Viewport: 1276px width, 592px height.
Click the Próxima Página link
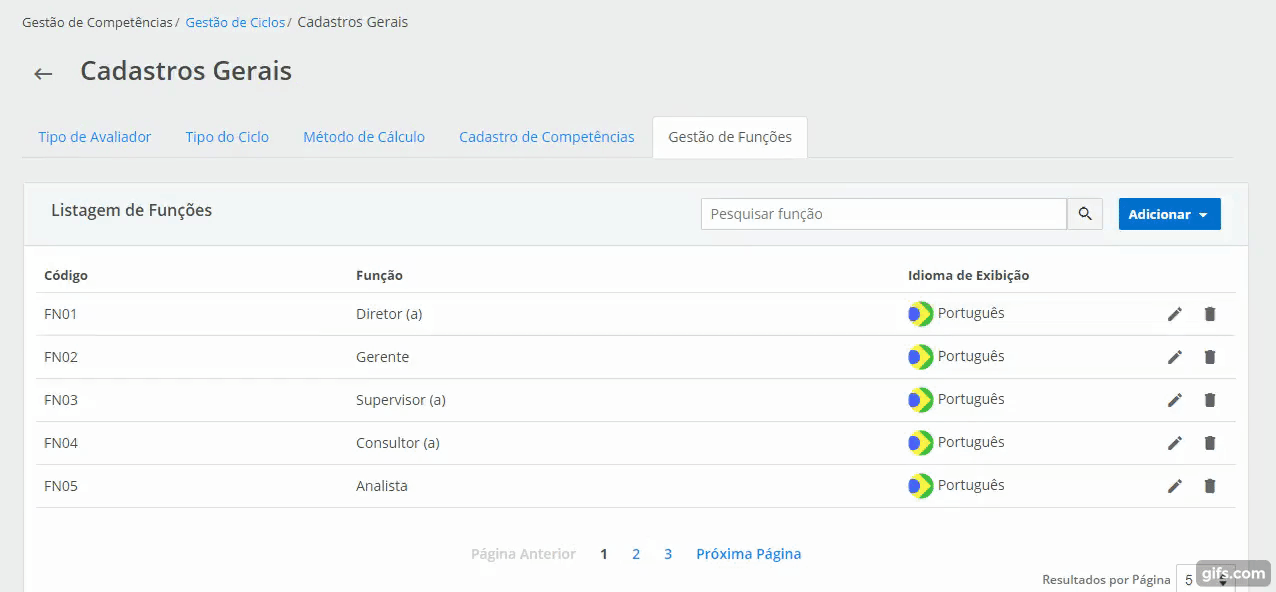748,554
